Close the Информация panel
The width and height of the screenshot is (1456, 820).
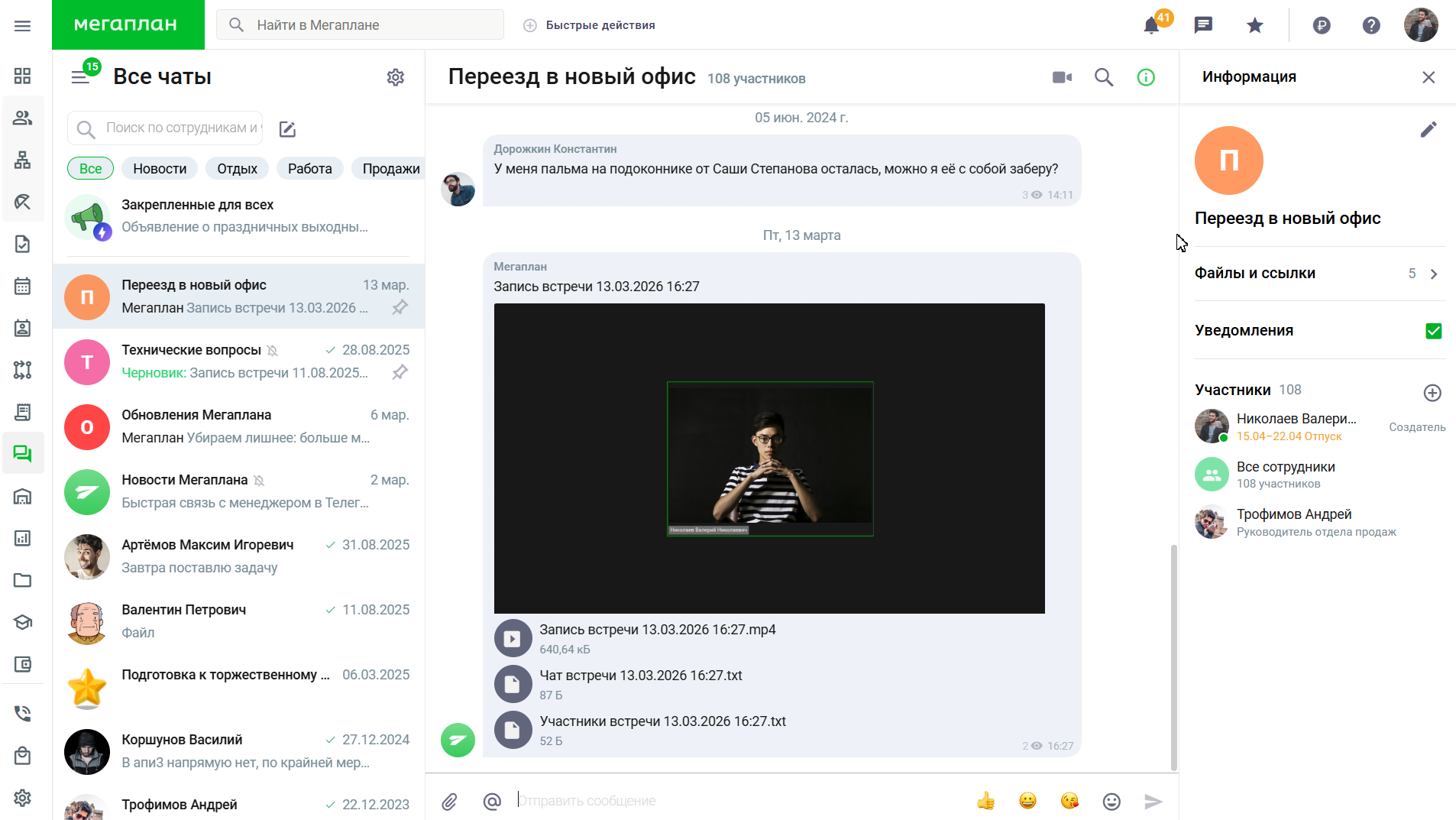point(1428,77)
